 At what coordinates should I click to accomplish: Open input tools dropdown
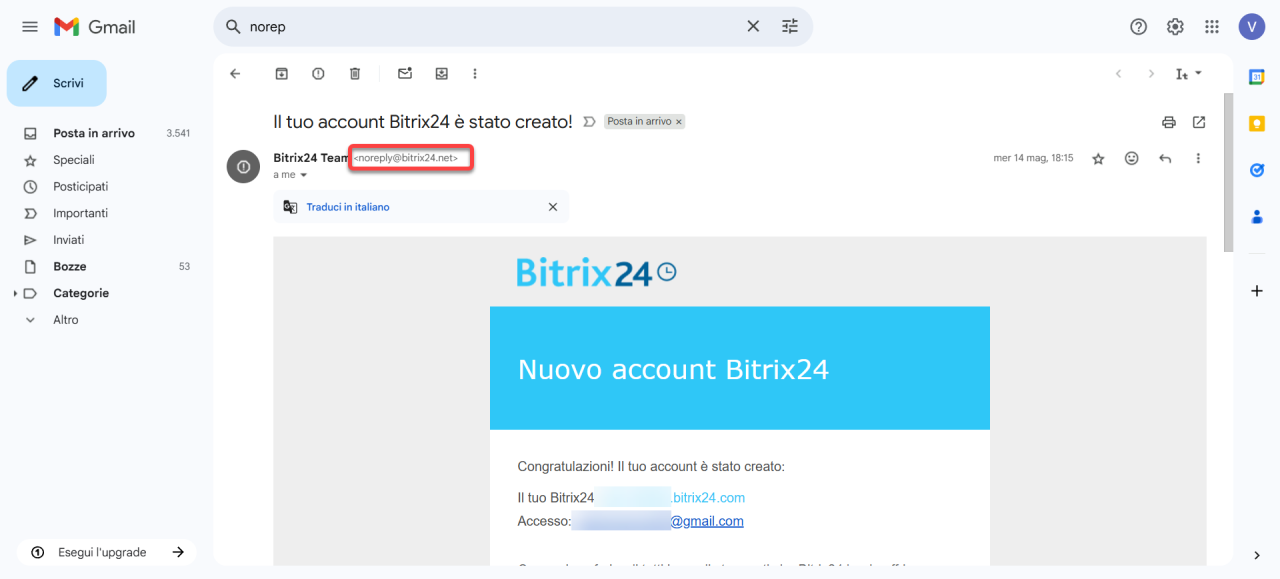pyautogui.click(x=1189, y=74)
